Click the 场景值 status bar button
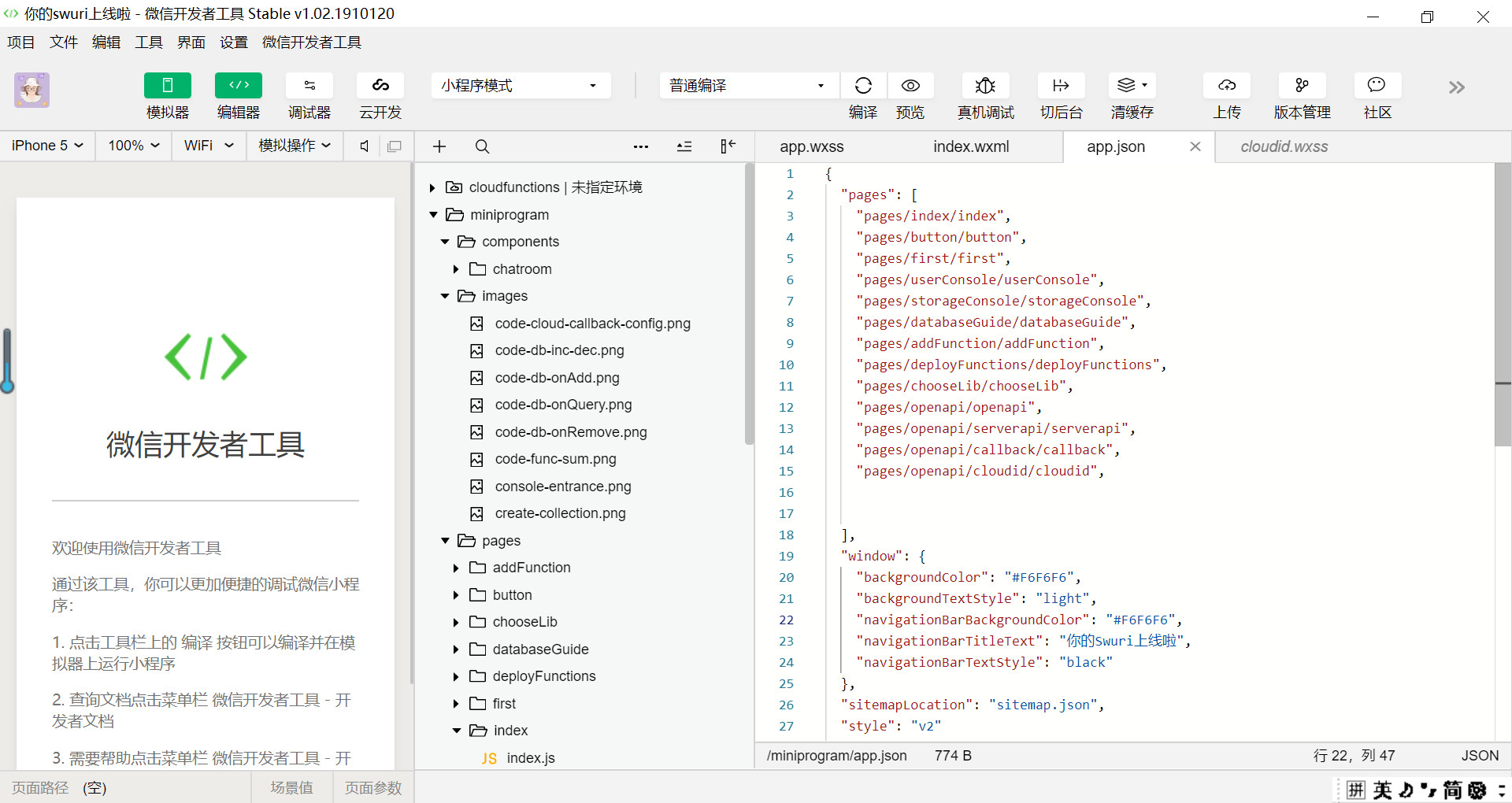 tap(291, 788)
